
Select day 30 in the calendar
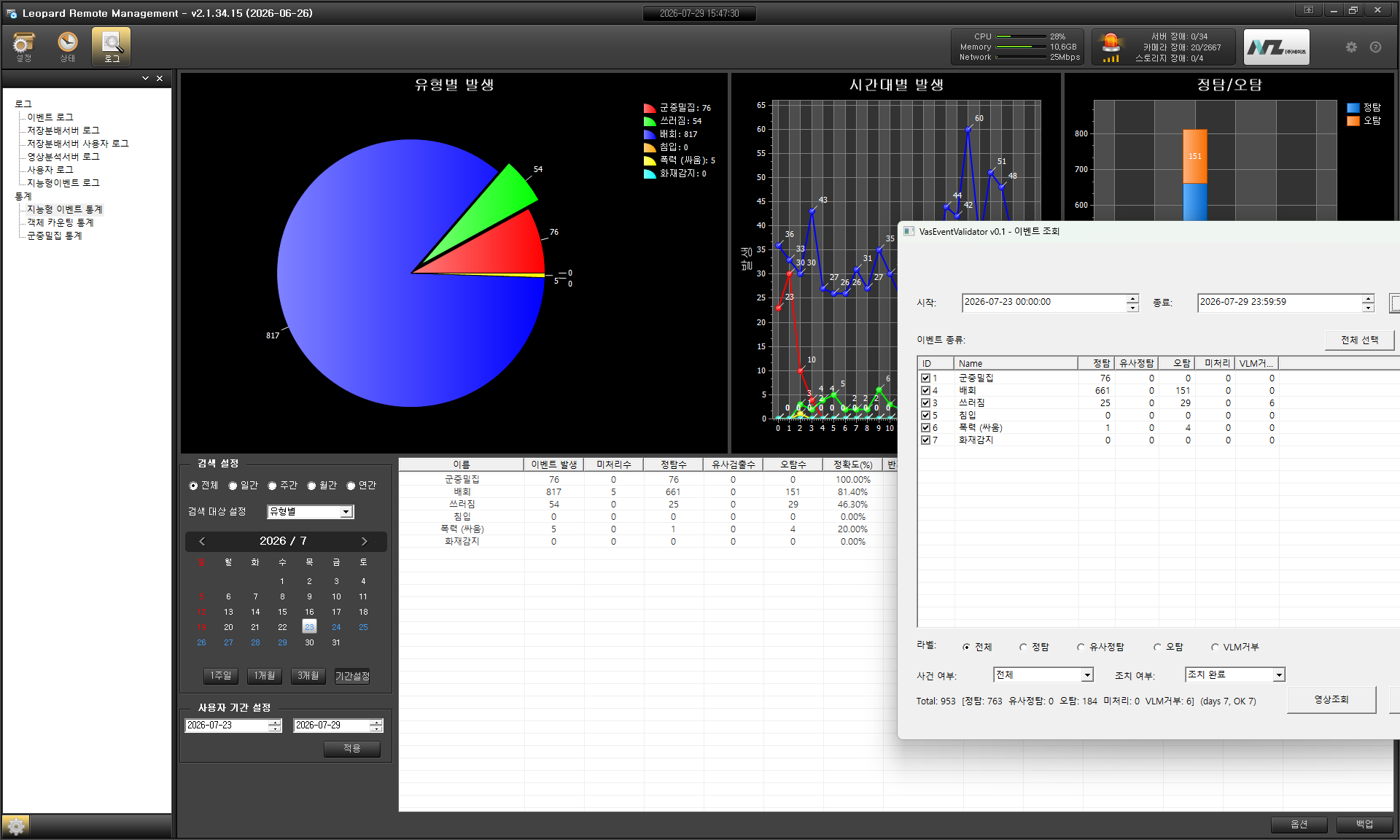[309, 643]
